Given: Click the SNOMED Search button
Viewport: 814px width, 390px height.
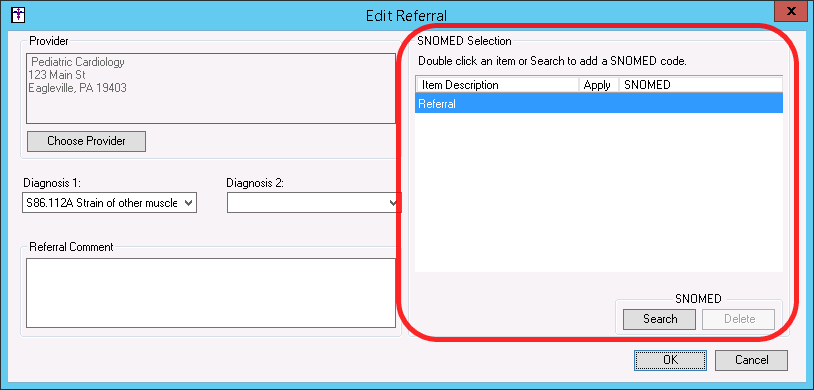Looking at the screenshot, I should pyautogui.click(x=660, y=319).
